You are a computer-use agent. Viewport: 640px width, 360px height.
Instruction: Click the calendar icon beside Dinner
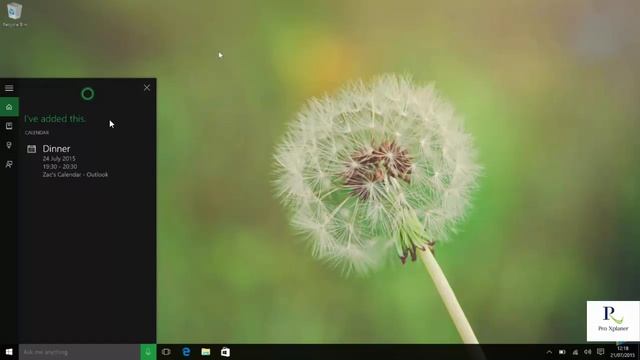coord(31,149)
